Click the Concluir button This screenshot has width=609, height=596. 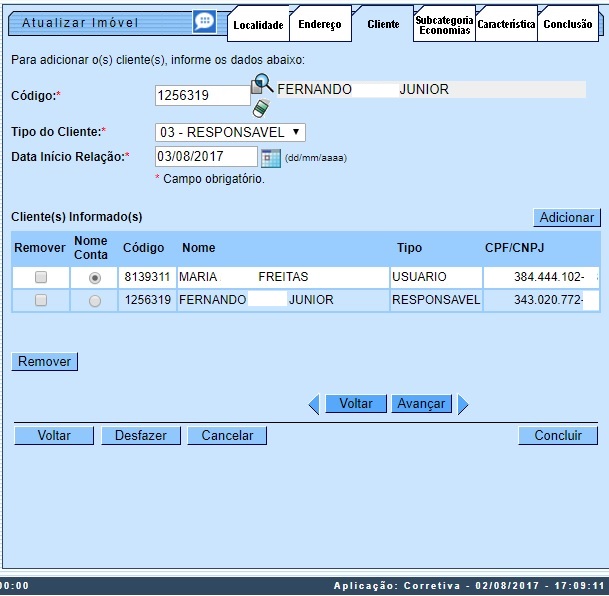[557, 436]
